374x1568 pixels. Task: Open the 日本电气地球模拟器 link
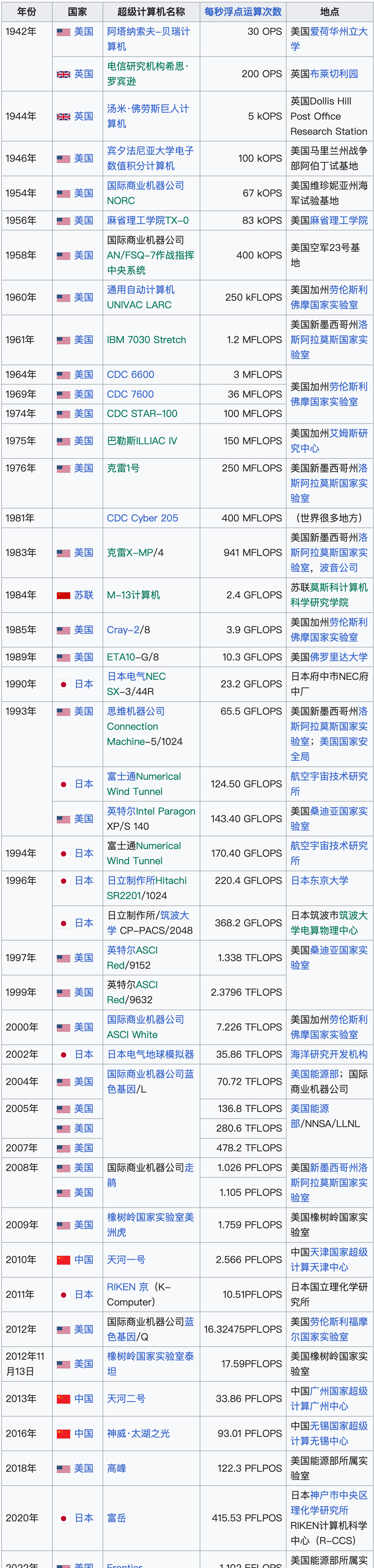150,1055
